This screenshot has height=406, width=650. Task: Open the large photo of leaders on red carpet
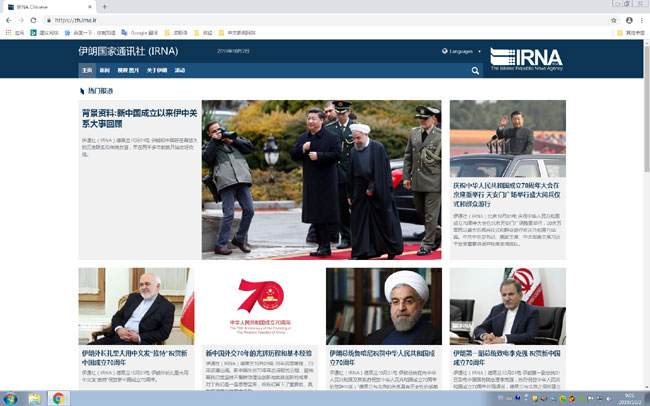point(321,180)
